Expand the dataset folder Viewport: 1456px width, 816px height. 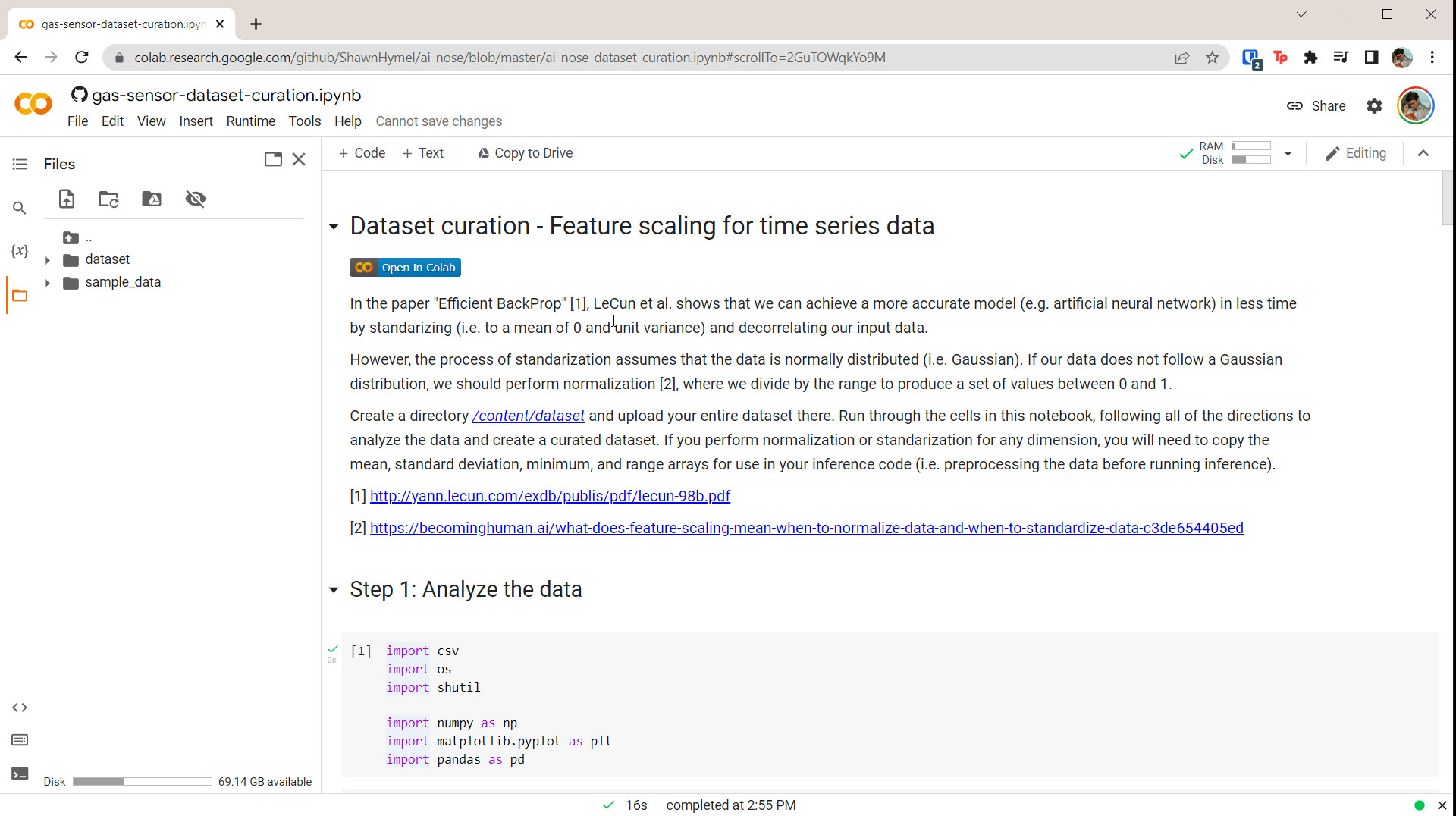click(48, 260)
